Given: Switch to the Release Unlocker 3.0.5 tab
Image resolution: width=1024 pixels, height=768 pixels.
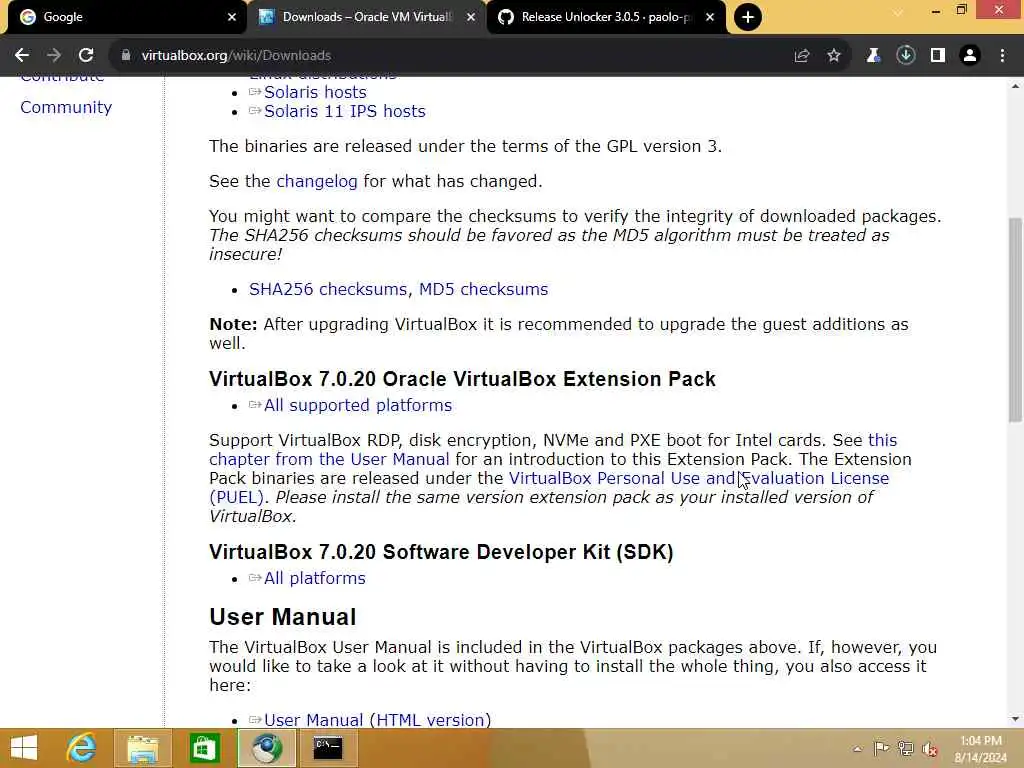Looking at the screenshot, I should [605, 17].
